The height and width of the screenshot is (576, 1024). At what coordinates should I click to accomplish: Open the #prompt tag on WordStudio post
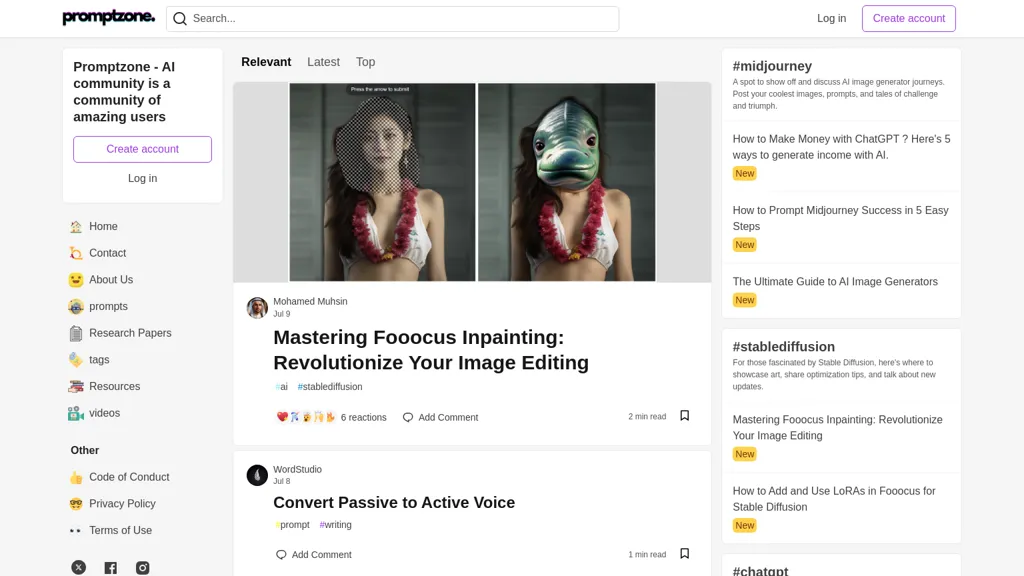pyautogui.click(x=293, y=524)
